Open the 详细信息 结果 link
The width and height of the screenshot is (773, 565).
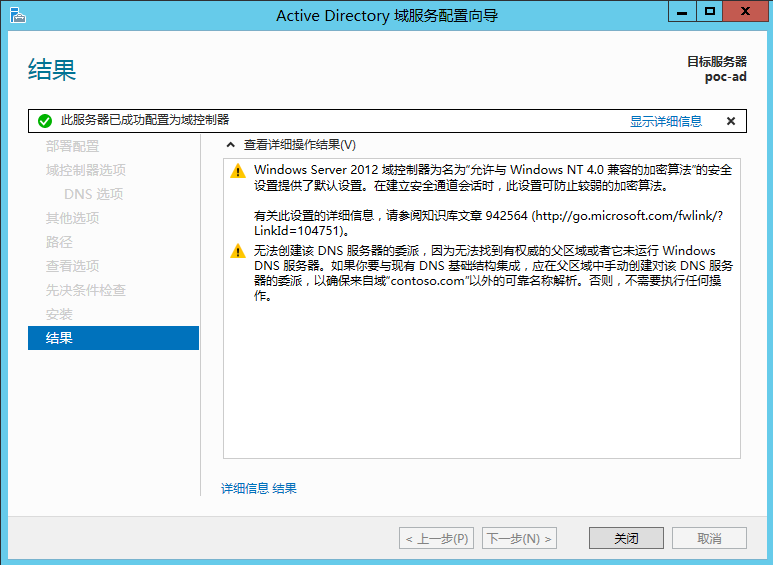(x=259, y=489)
